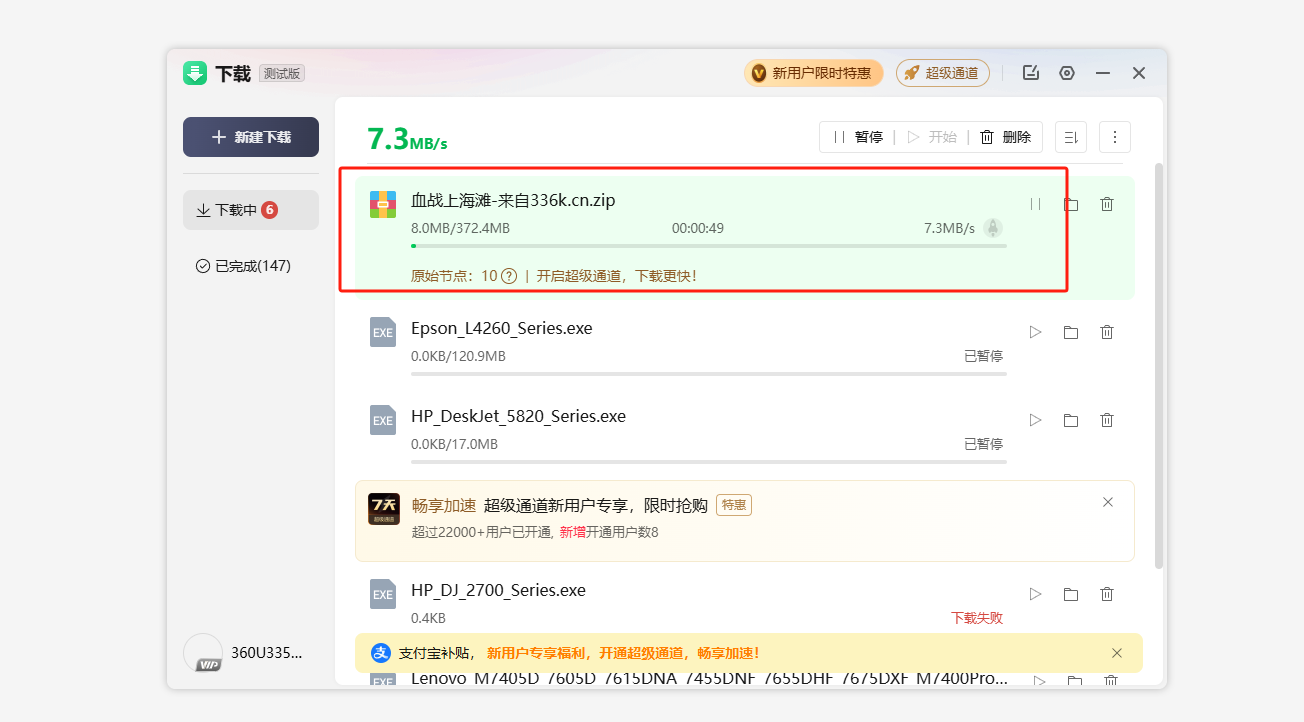Click the 暂停 toolbar button
Viewport: 1304px width, 722px height.
[857, 137]
